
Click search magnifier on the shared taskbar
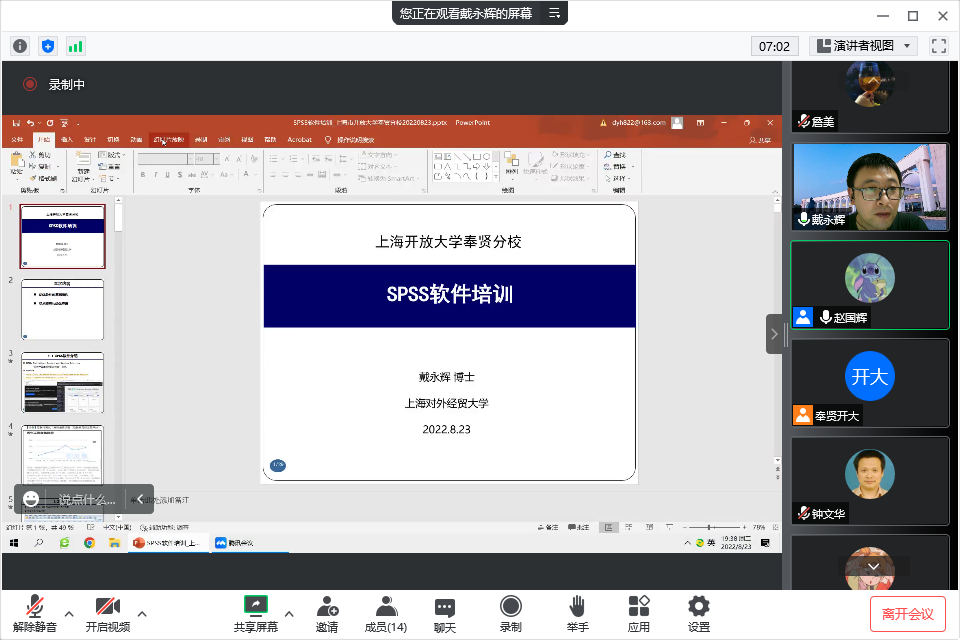tap(39, 543)
